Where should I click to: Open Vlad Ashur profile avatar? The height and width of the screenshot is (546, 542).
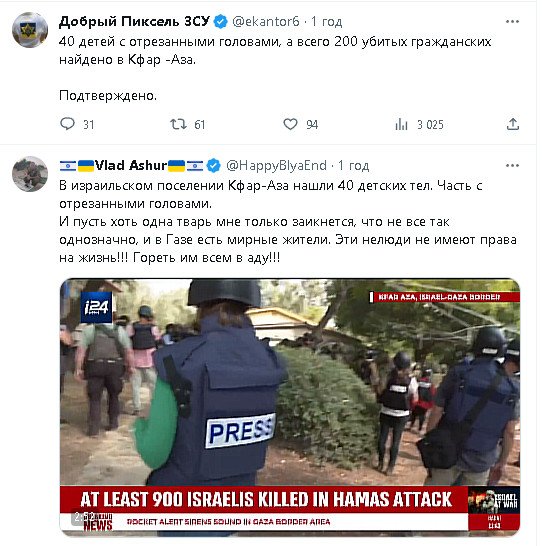click(x=30, y=174)
